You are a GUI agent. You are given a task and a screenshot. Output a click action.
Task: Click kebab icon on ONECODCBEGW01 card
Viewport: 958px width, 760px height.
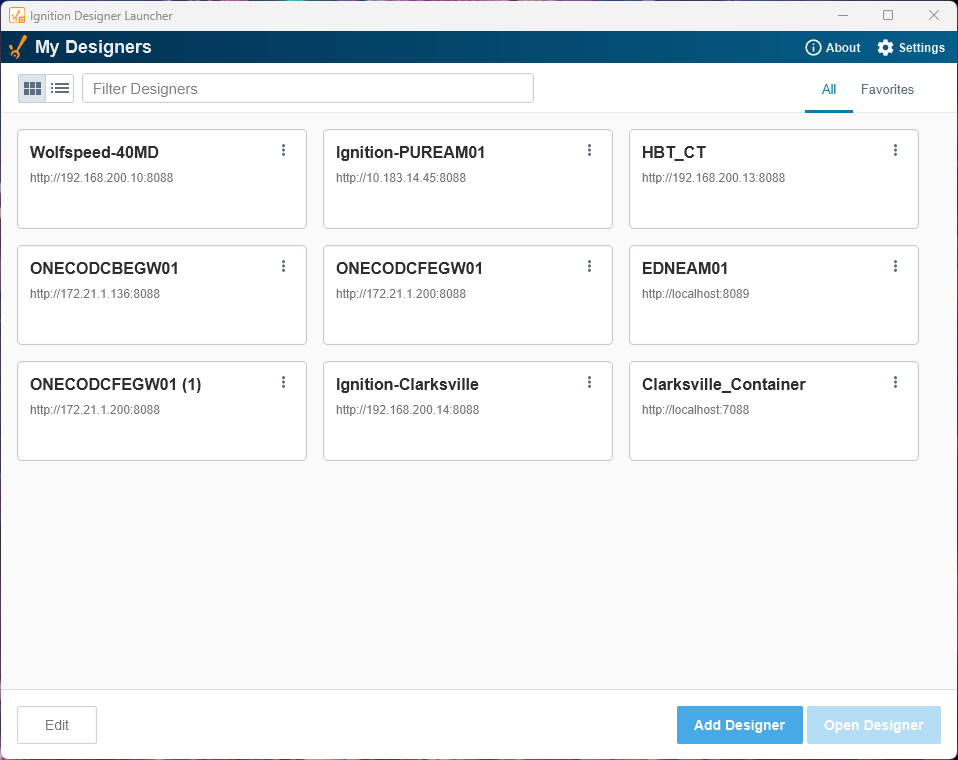(283, 266)
